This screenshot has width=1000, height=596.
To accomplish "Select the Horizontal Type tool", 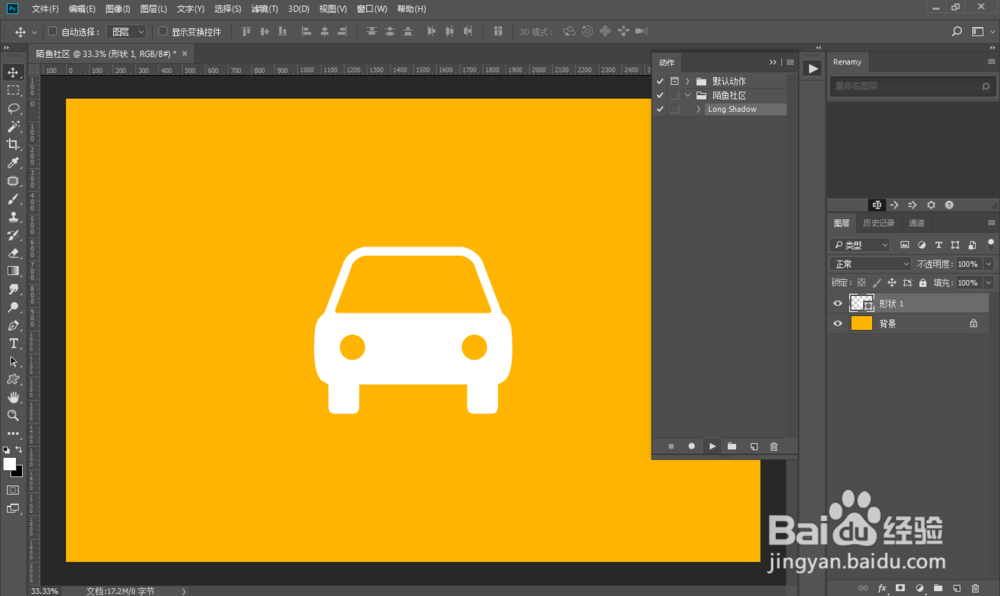I will (13, 344).
